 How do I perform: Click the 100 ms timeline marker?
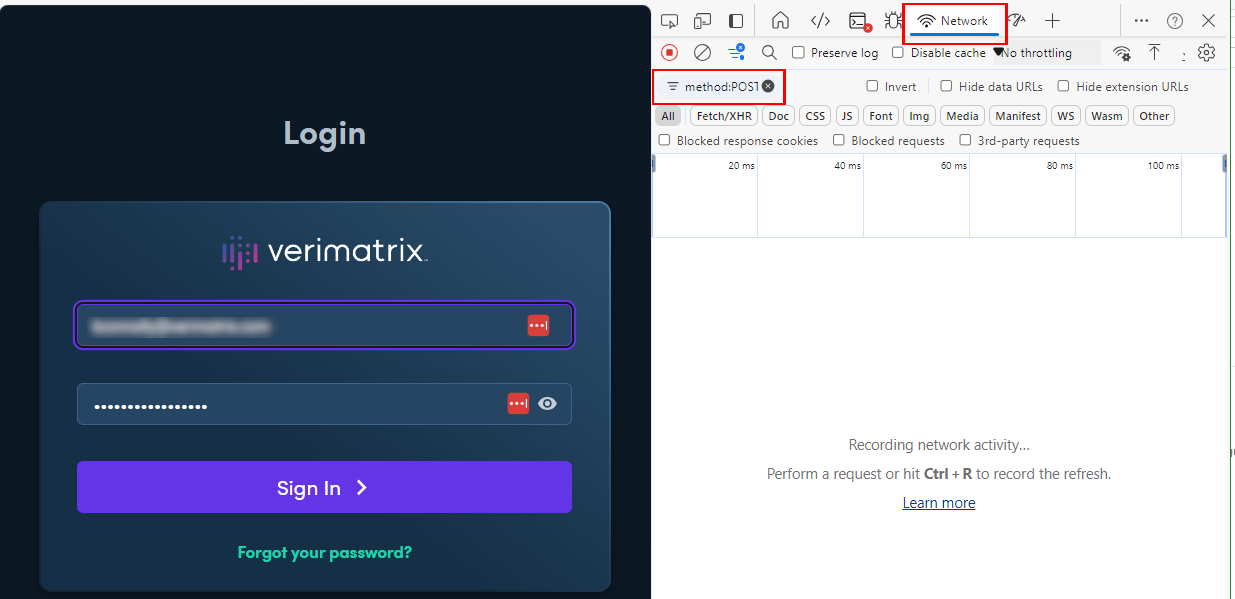coord(1163,166)
